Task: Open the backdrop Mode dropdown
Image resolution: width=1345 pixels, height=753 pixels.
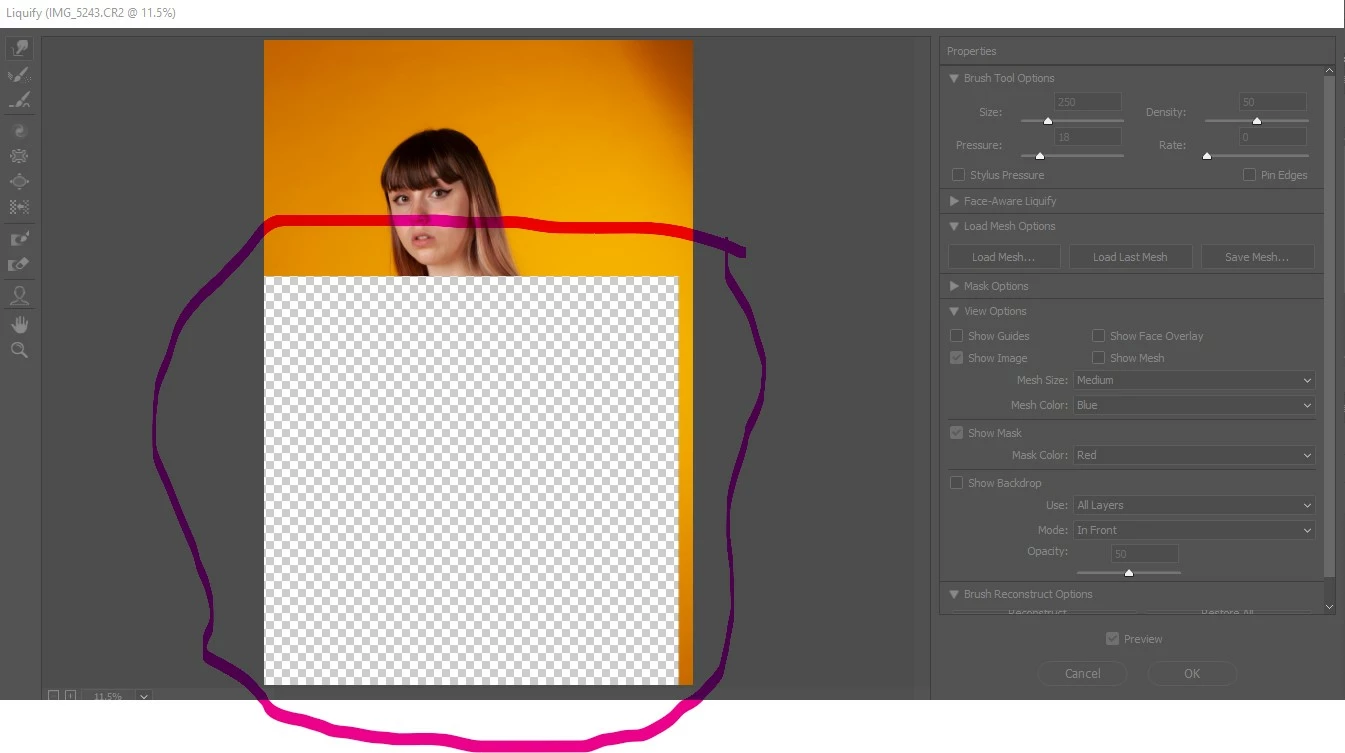Action: [x=1194, y=530]
